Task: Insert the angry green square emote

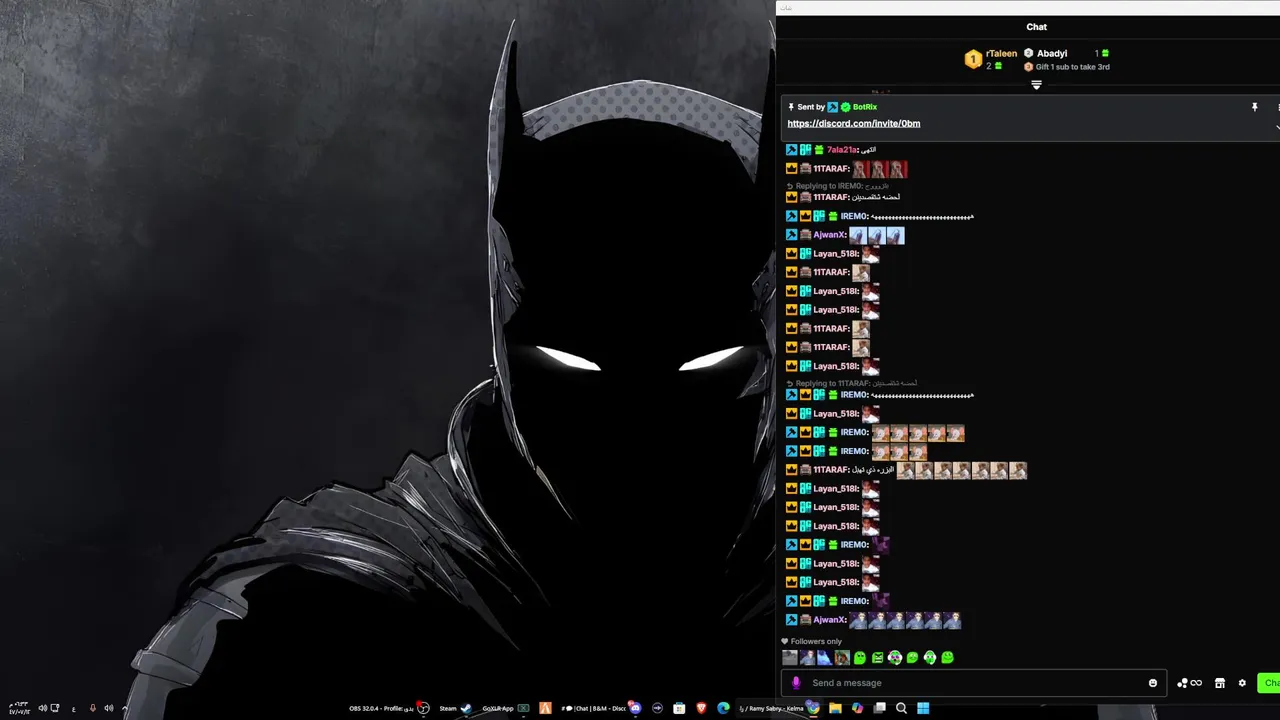Action: (878, 658)
